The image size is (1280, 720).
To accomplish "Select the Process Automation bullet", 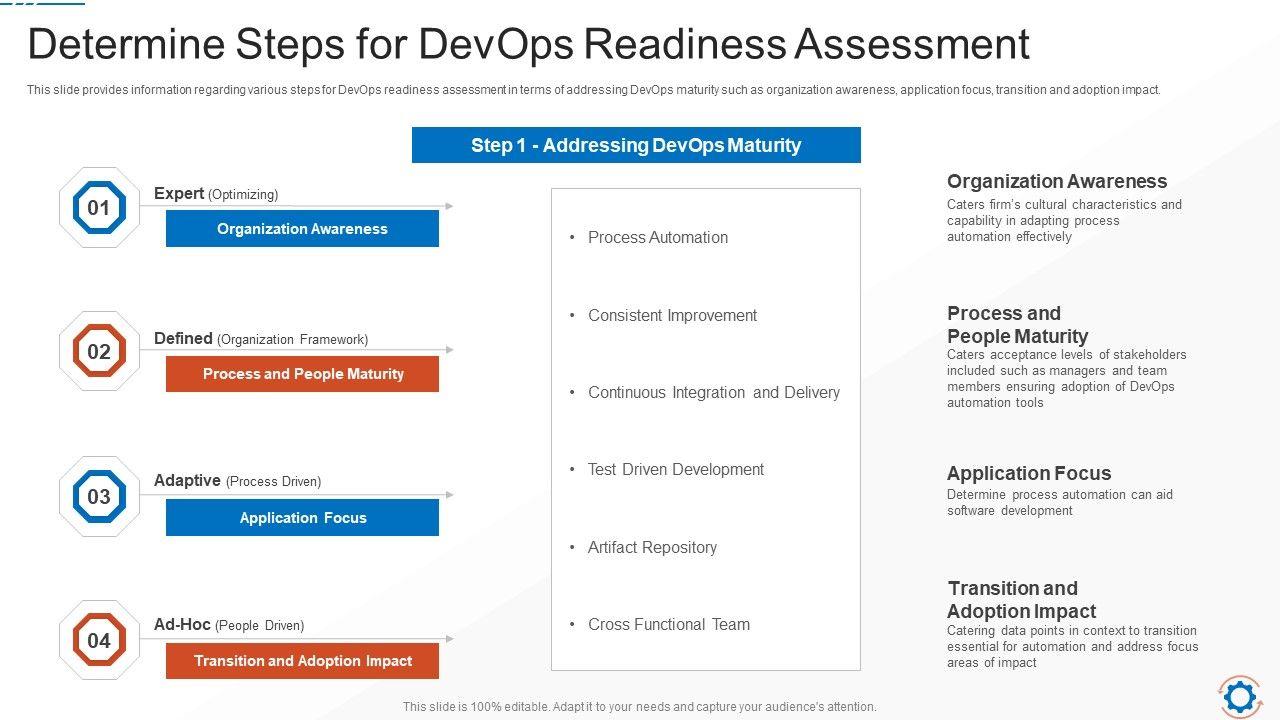I will point(657,237).
